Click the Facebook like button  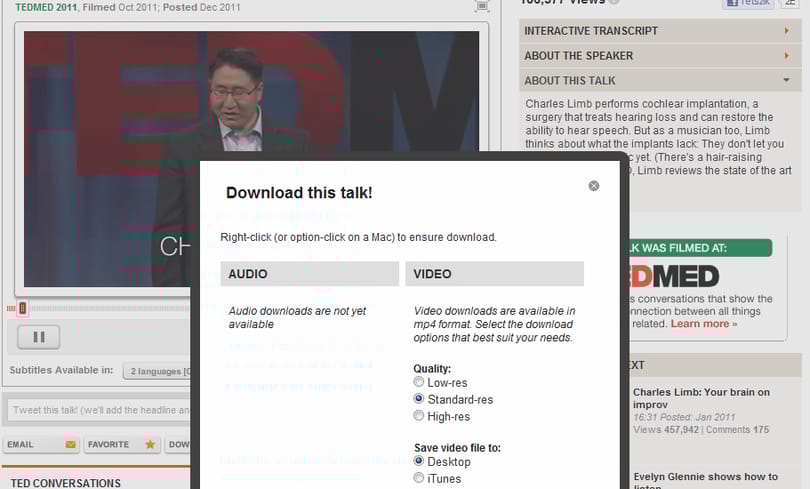tap(749, 4)
